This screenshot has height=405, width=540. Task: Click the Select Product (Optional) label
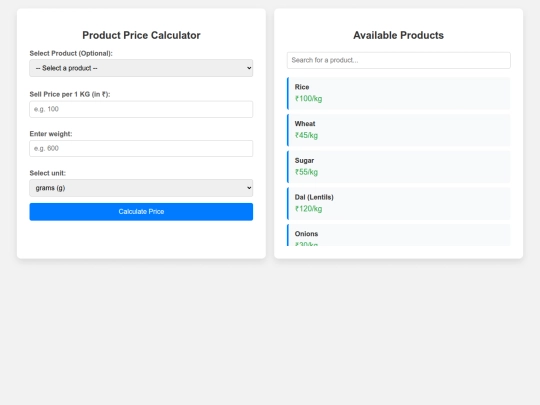[x=71, y=53]
